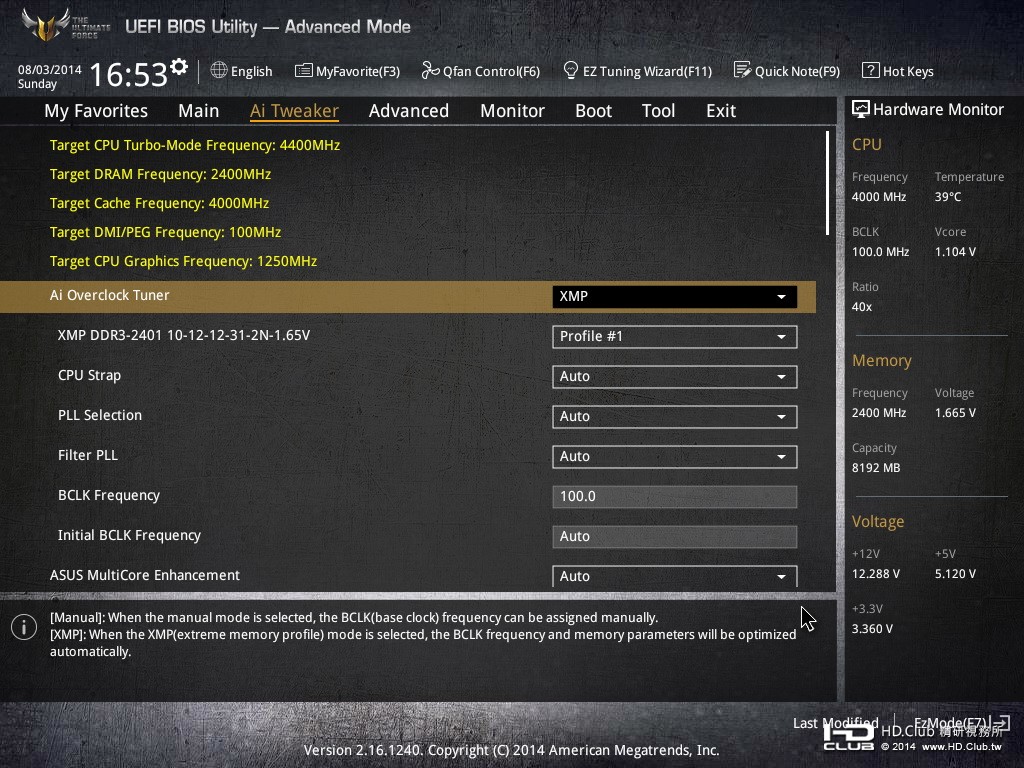Click the English language button
The height and width of the screenshot is (768, 1024).
click(242, 71)
